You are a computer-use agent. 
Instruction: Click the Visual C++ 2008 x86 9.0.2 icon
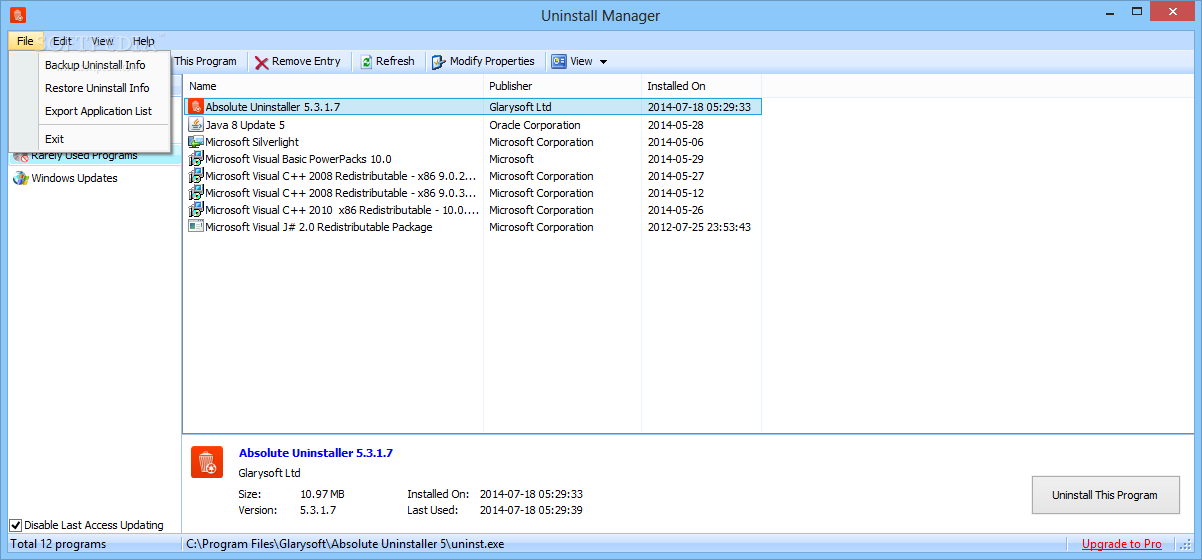pos(196,176)
